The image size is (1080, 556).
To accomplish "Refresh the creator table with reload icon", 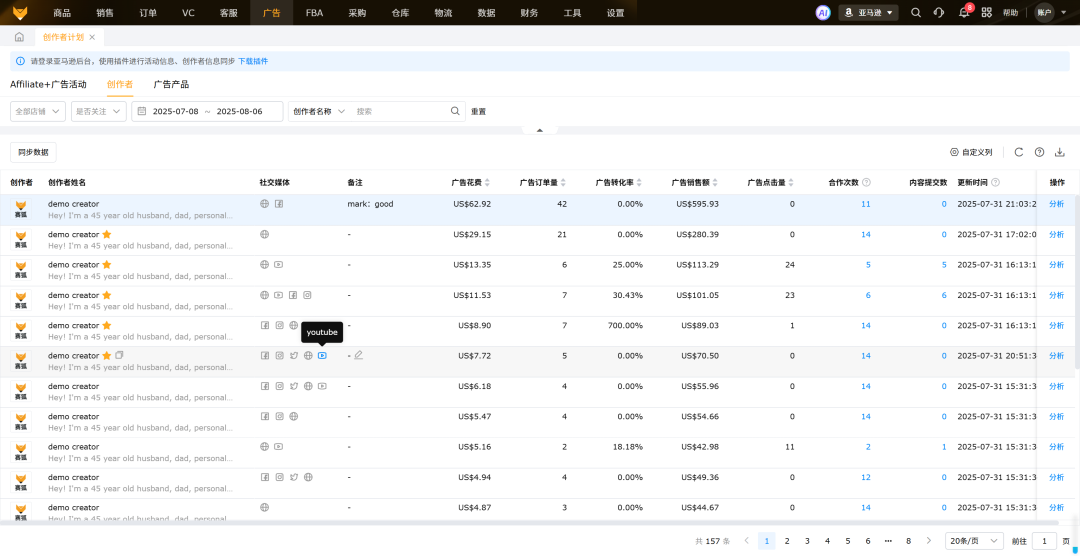I will 1018,152.
